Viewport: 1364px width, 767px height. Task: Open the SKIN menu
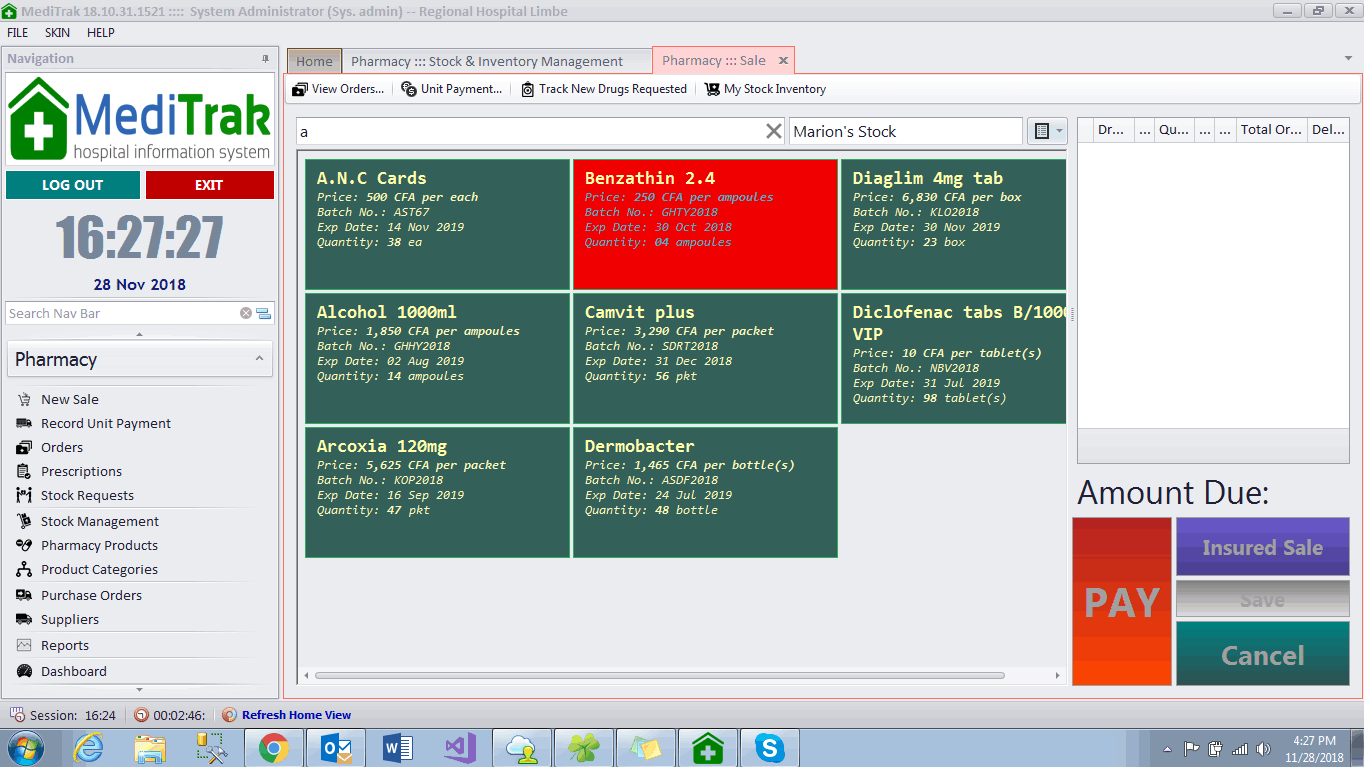click(57, 33)
